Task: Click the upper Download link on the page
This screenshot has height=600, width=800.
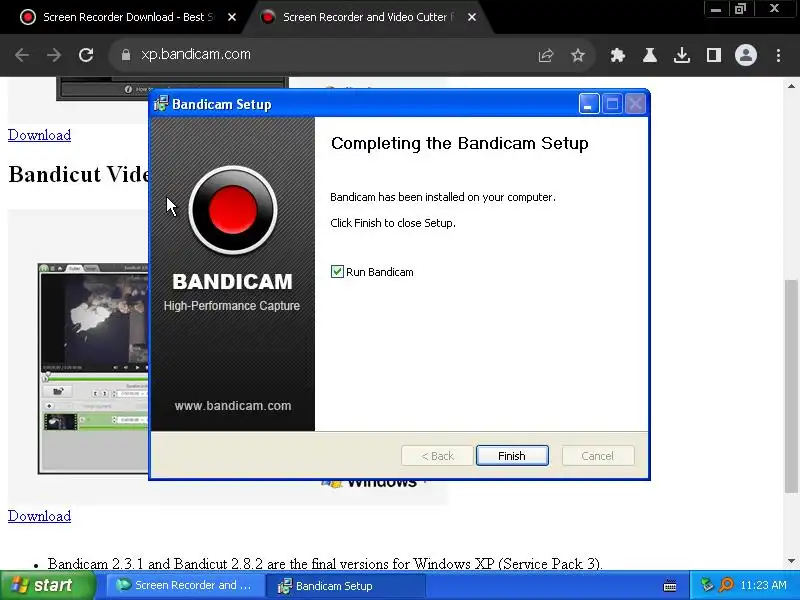Action: pos(39,135)
